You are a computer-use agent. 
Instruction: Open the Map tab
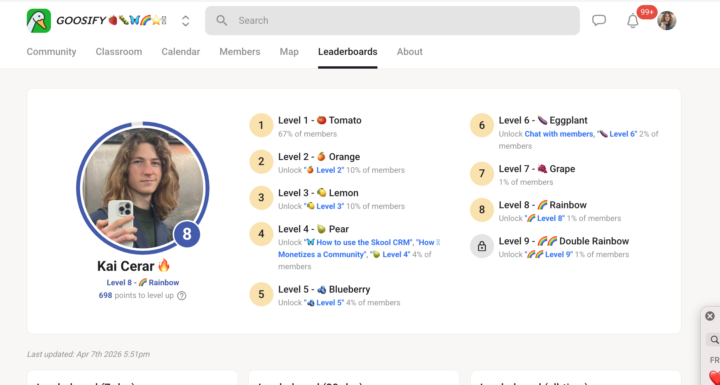[x=289, y=51]
